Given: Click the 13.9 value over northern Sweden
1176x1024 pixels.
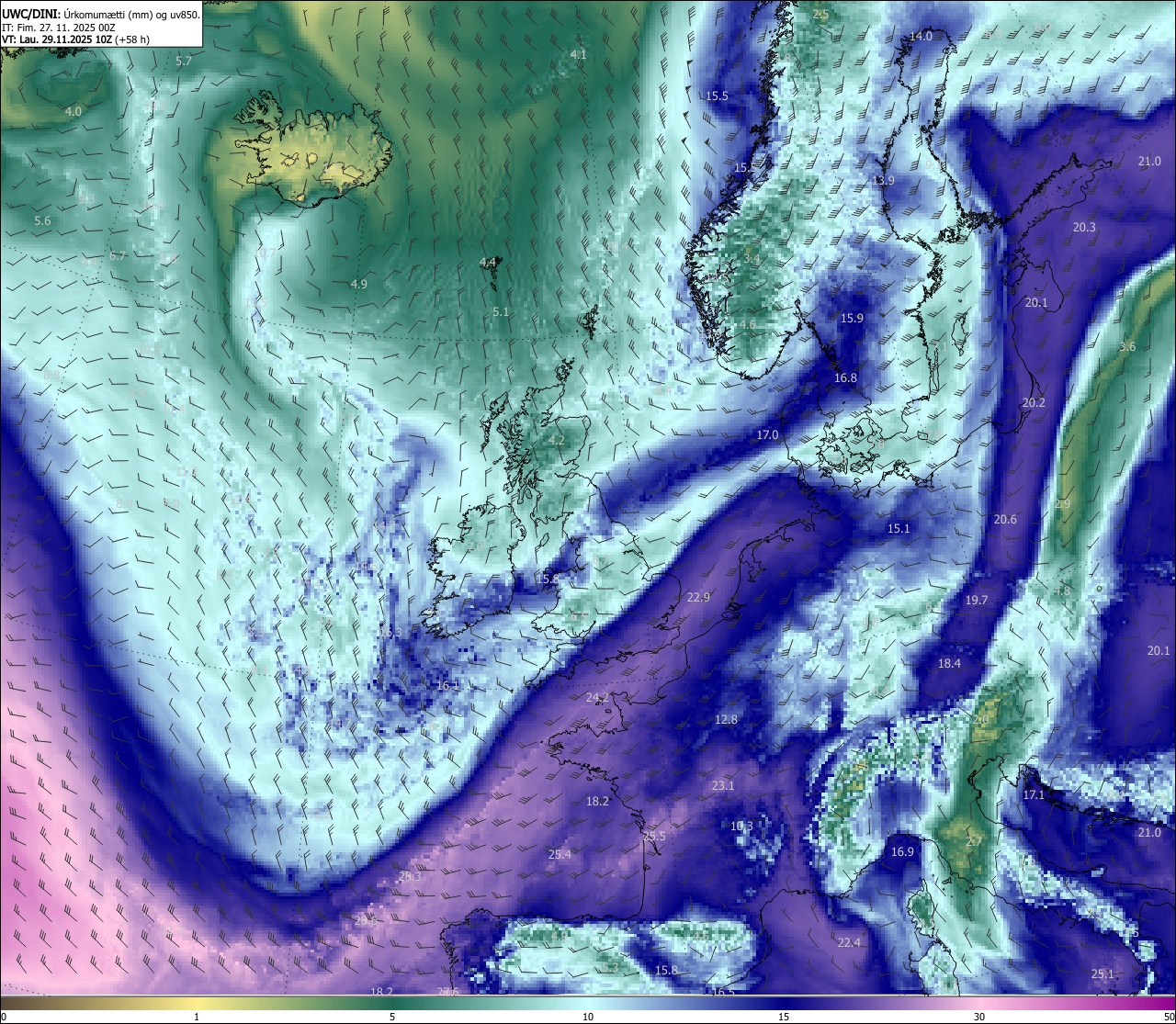Looking at the screenshot, I should pyautogui.click(x=883, y=181).
